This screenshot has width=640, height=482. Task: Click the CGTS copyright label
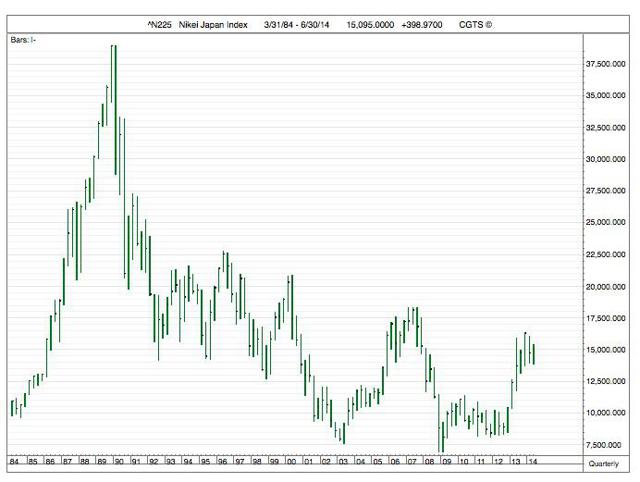click(476, 25)
